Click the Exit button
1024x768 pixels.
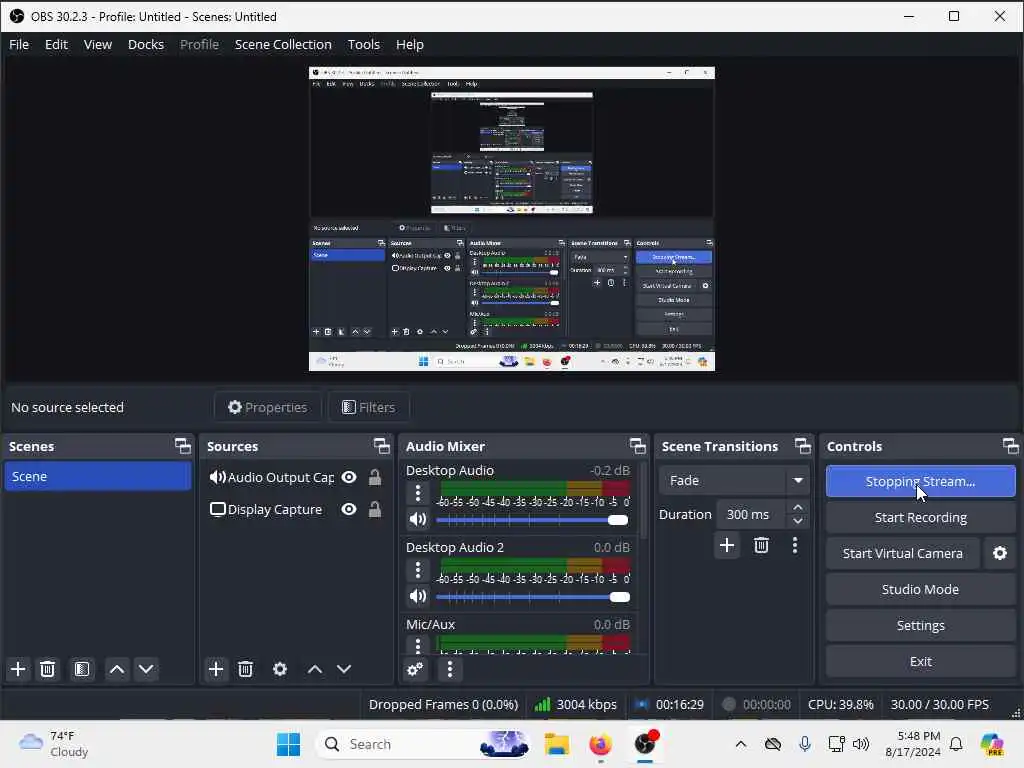coord(920,661)
